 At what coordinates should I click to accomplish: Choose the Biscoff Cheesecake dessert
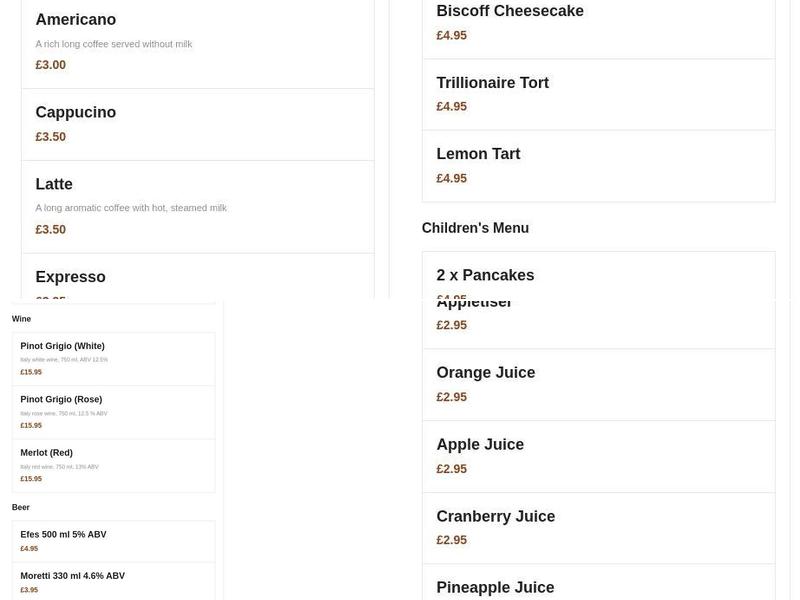(598, 23)
